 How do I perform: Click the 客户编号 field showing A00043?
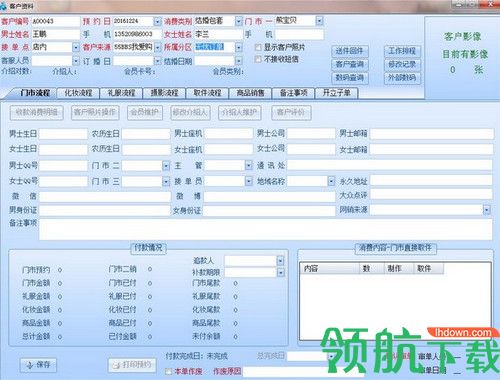[56, 22]
